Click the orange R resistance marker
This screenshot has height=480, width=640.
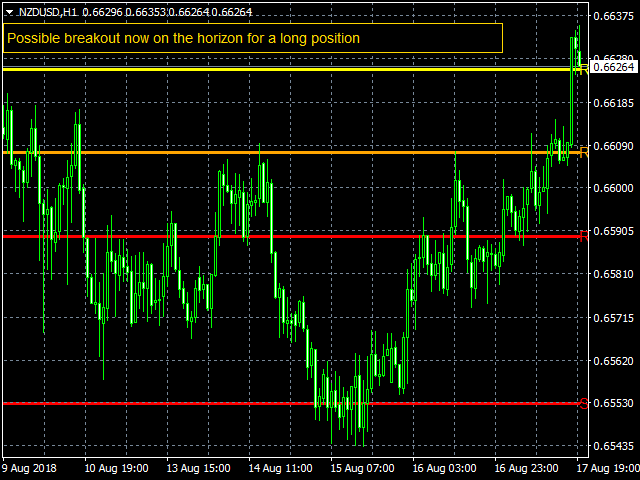584,153
